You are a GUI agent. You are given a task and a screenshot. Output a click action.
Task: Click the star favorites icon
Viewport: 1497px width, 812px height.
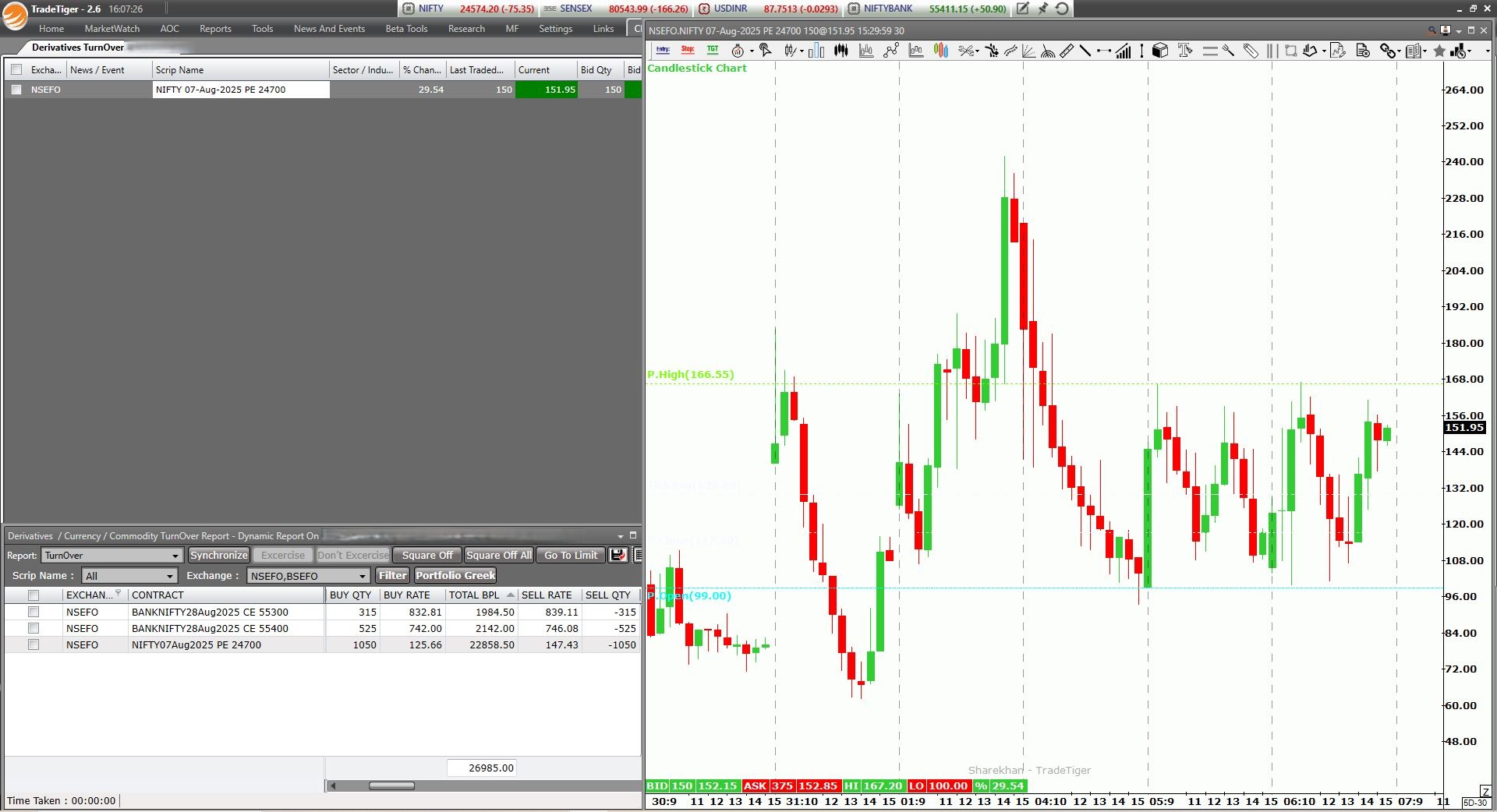click(x=1439, y=51)
